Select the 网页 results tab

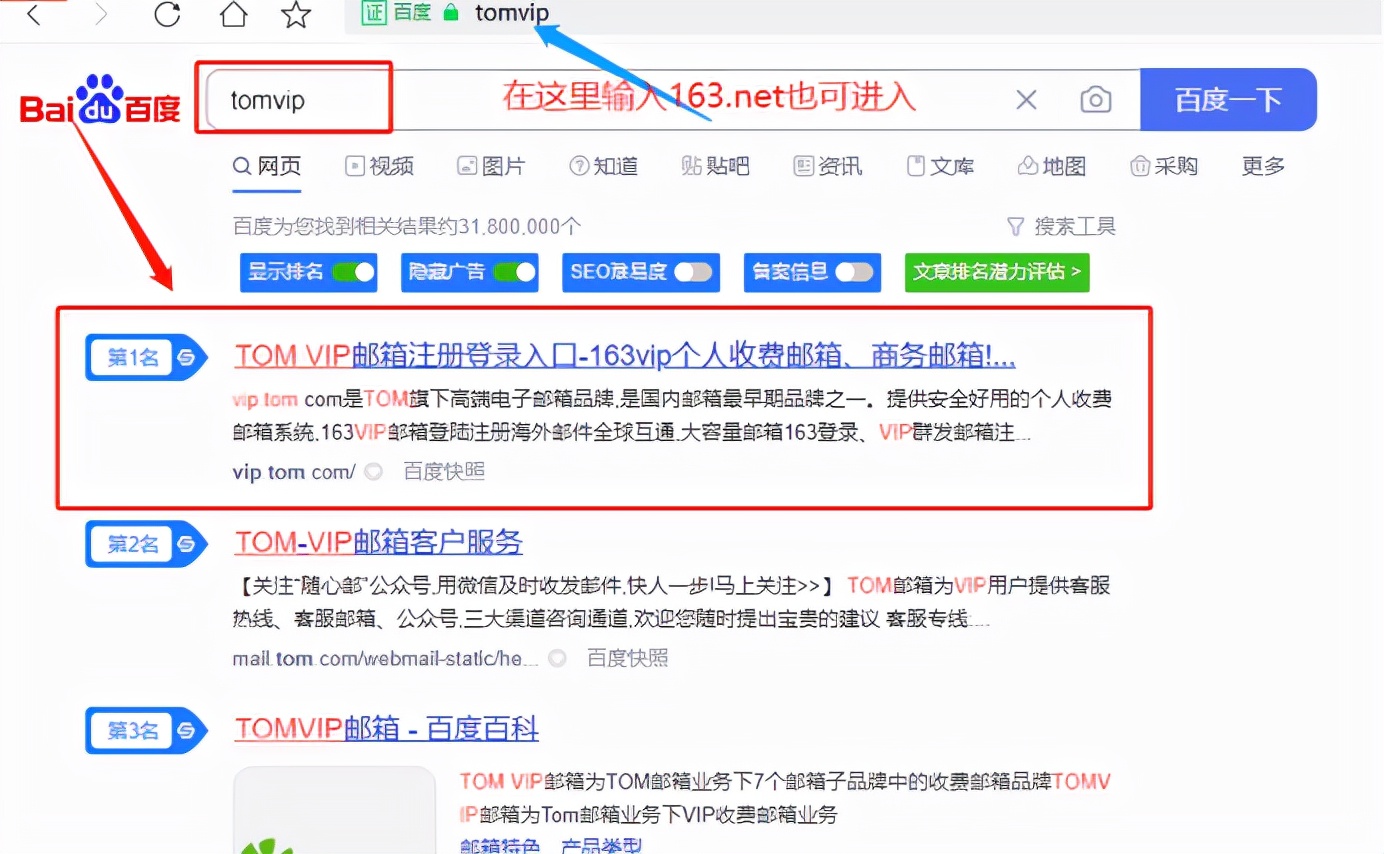coord(266,166)
